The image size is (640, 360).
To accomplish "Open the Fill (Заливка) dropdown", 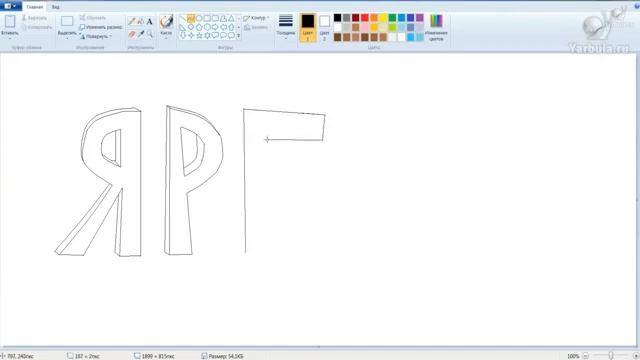I will coord(256,27).
